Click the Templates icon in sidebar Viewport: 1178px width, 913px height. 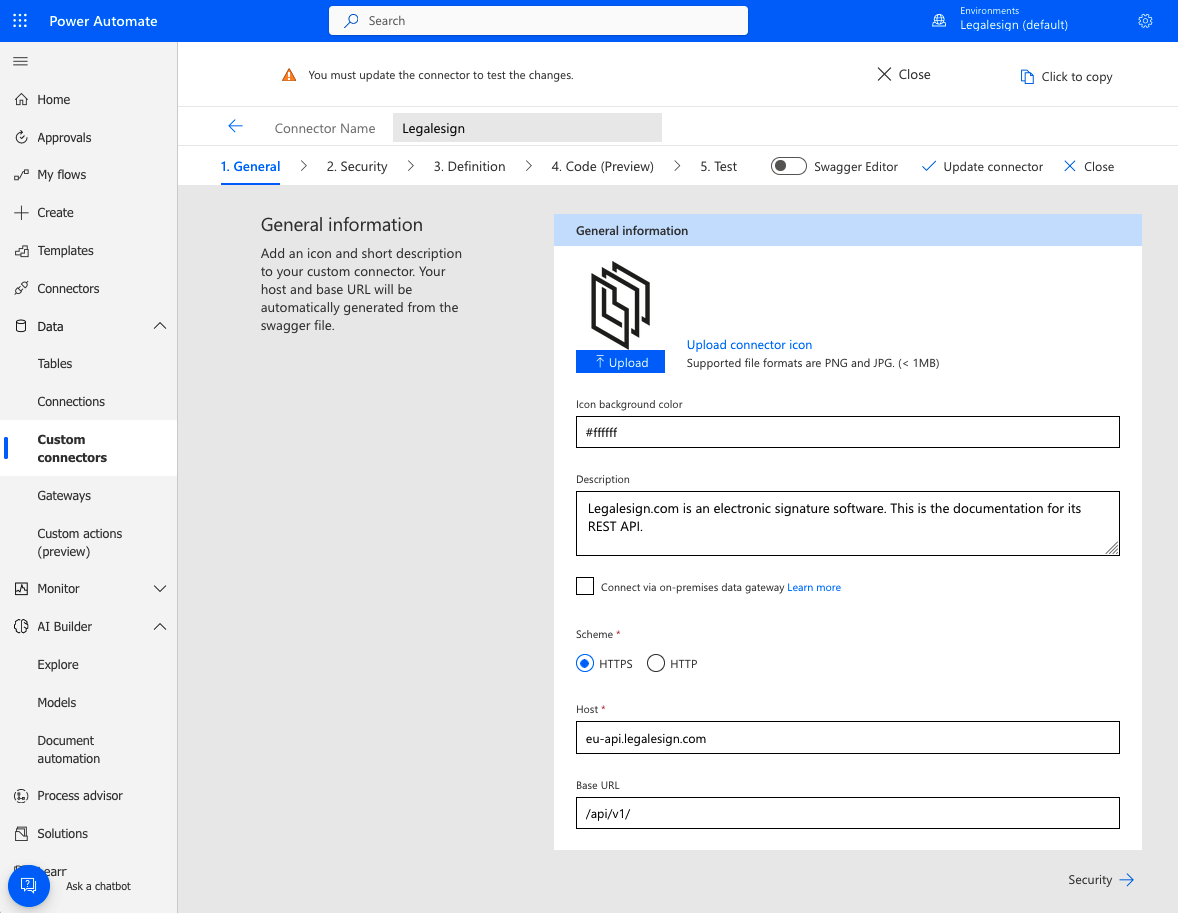21,251
